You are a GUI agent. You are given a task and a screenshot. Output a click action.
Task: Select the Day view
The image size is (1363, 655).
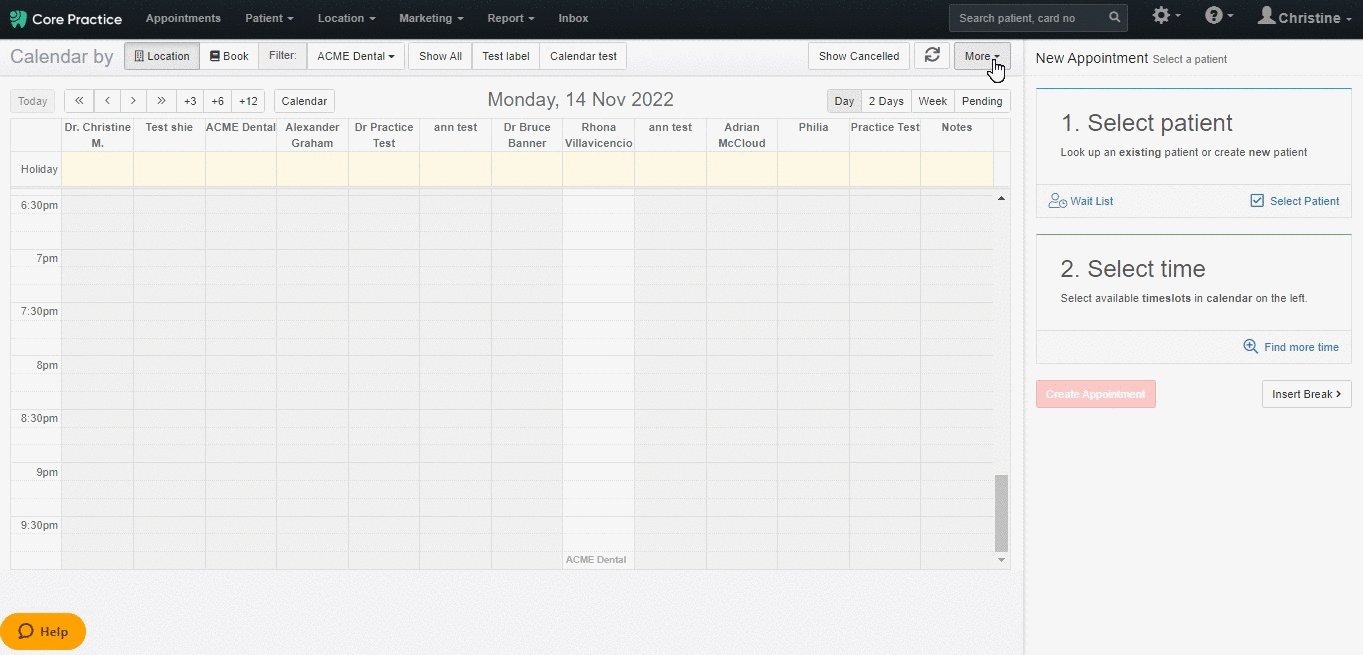pyautogui.click(x=844, y=101)
